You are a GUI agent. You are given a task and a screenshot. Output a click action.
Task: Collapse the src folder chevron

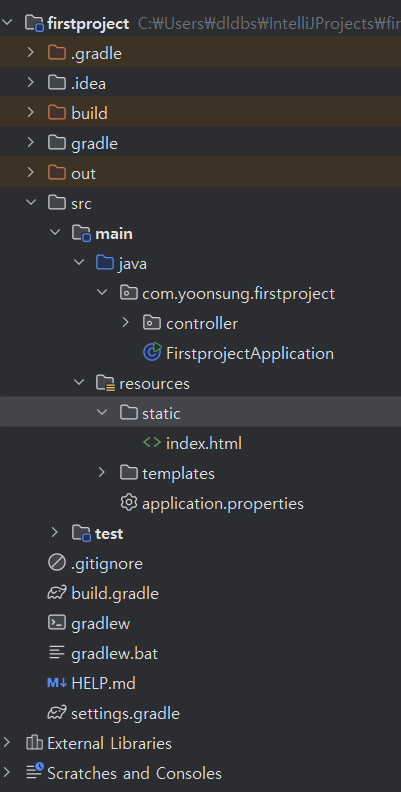pyautogui.click(x=31, y=203)
